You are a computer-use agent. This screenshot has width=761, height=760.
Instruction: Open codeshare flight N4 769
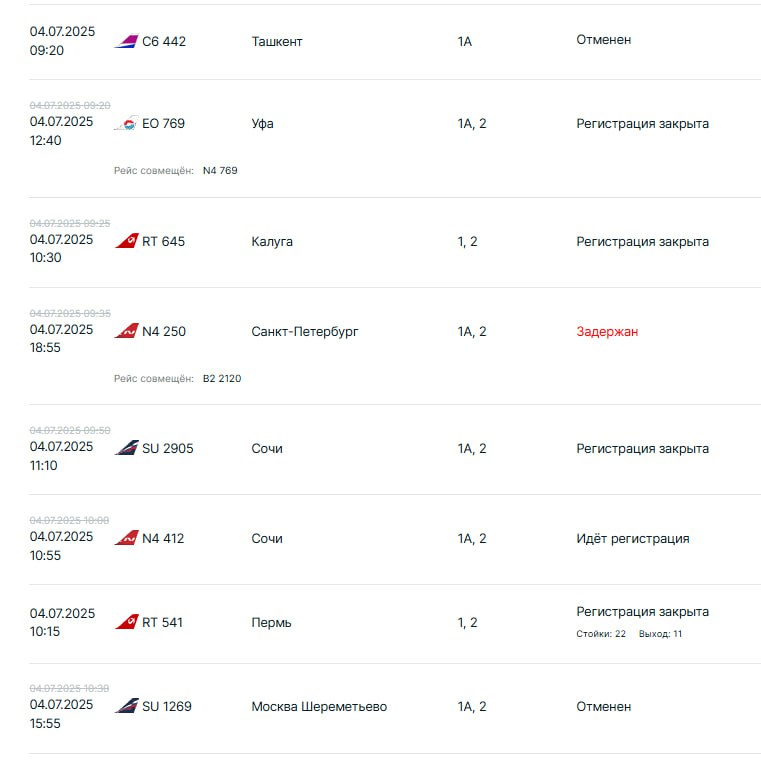coord(220,170)
